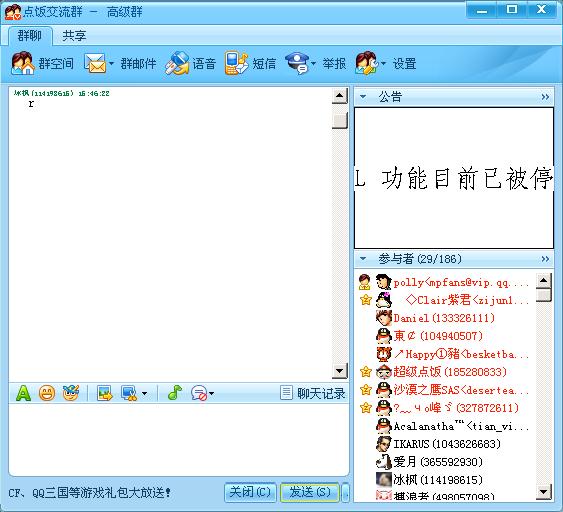The height and width of the screenshot is (512, 563).
Task: Click IKARUS avatar icon
Action: (383, 444)
